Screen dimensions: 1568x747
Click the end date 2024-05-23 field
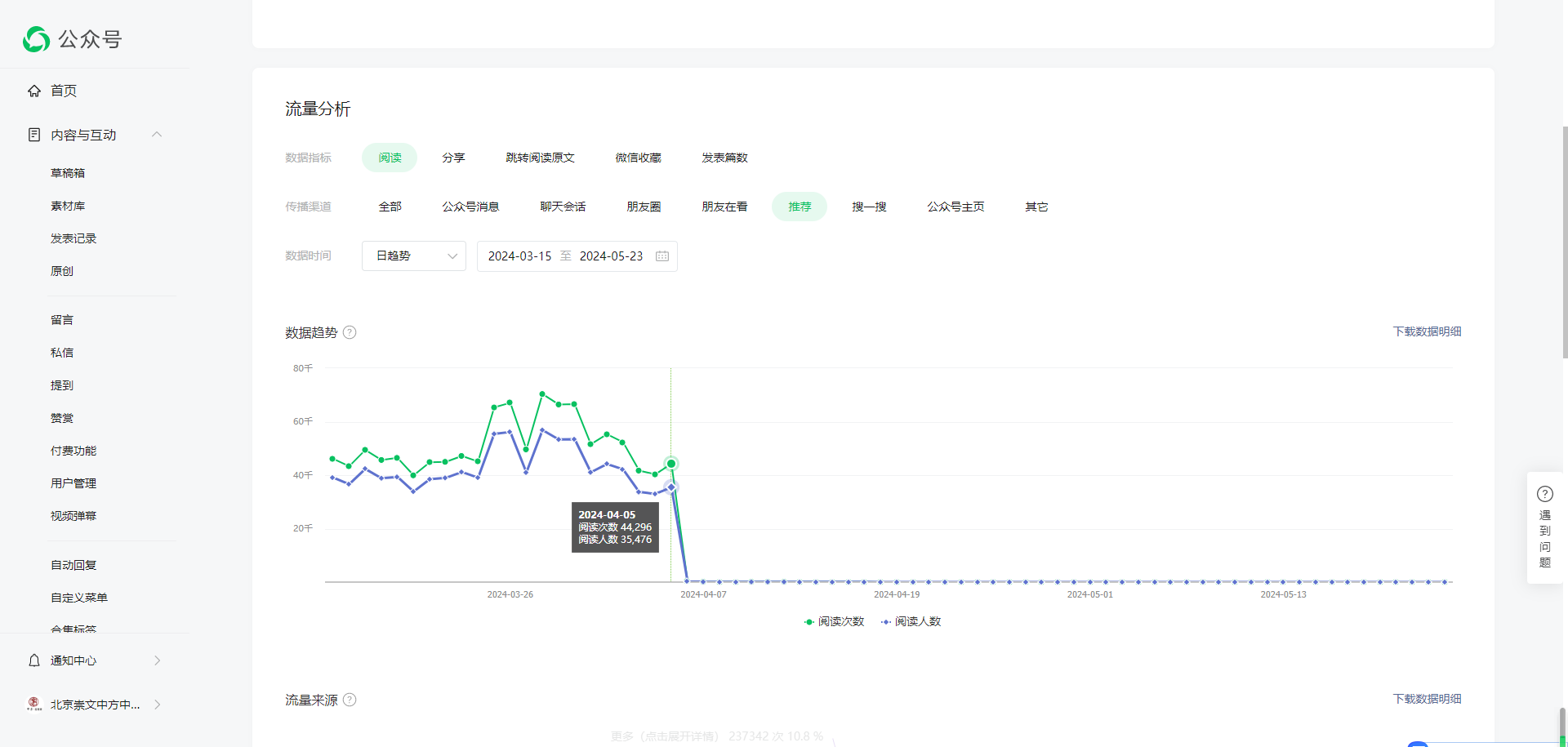(611, 256)
